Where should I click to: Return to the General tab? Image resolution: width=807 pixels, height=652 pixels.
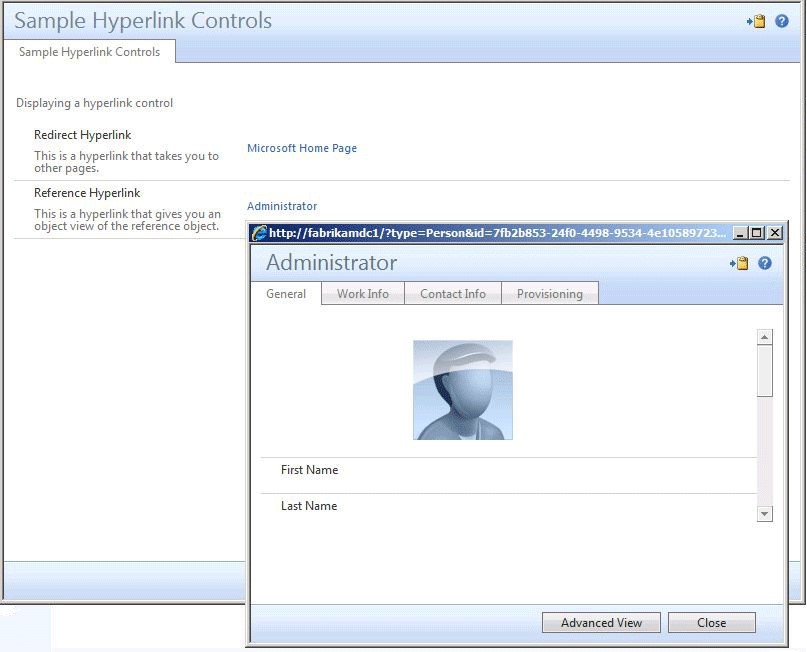click(x=285, y=294)
